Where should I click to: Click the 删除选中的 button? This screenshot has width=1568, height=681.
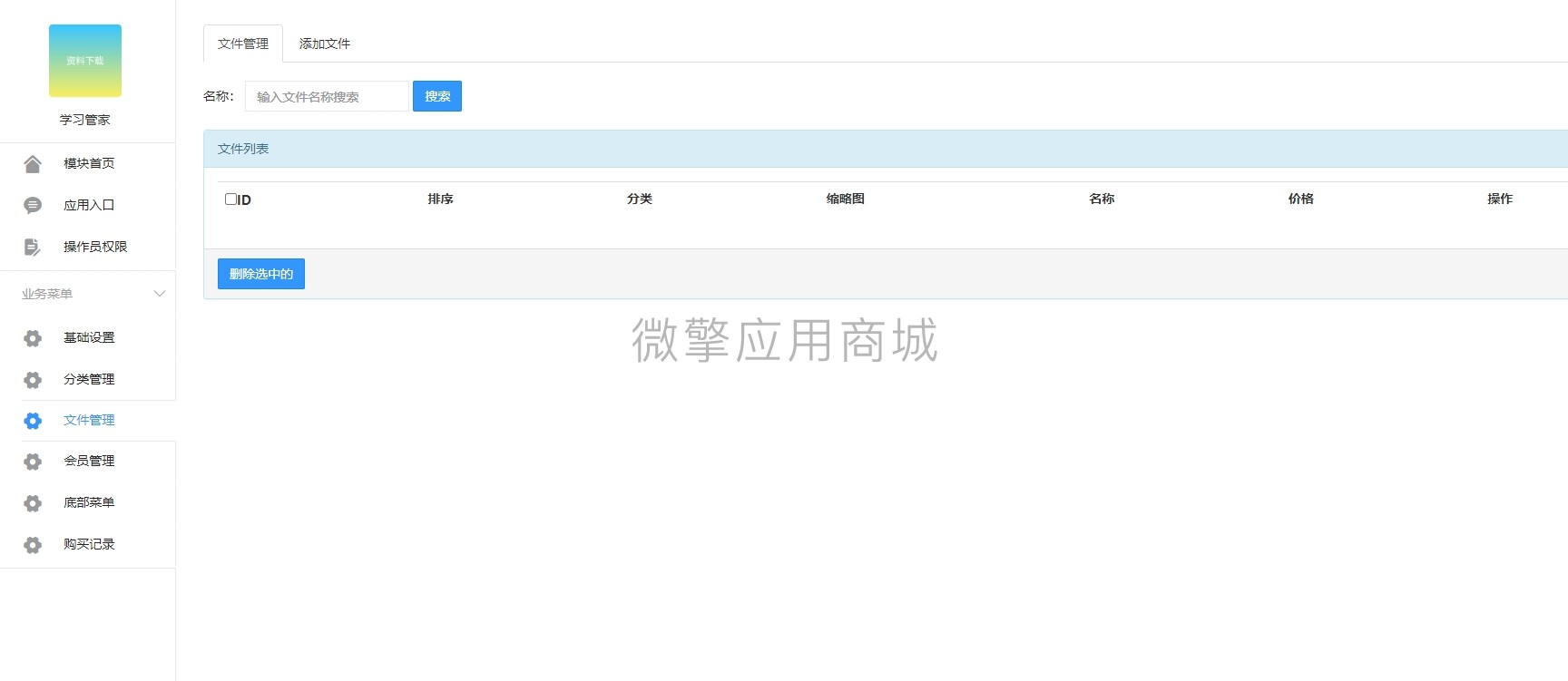point(261,274)
